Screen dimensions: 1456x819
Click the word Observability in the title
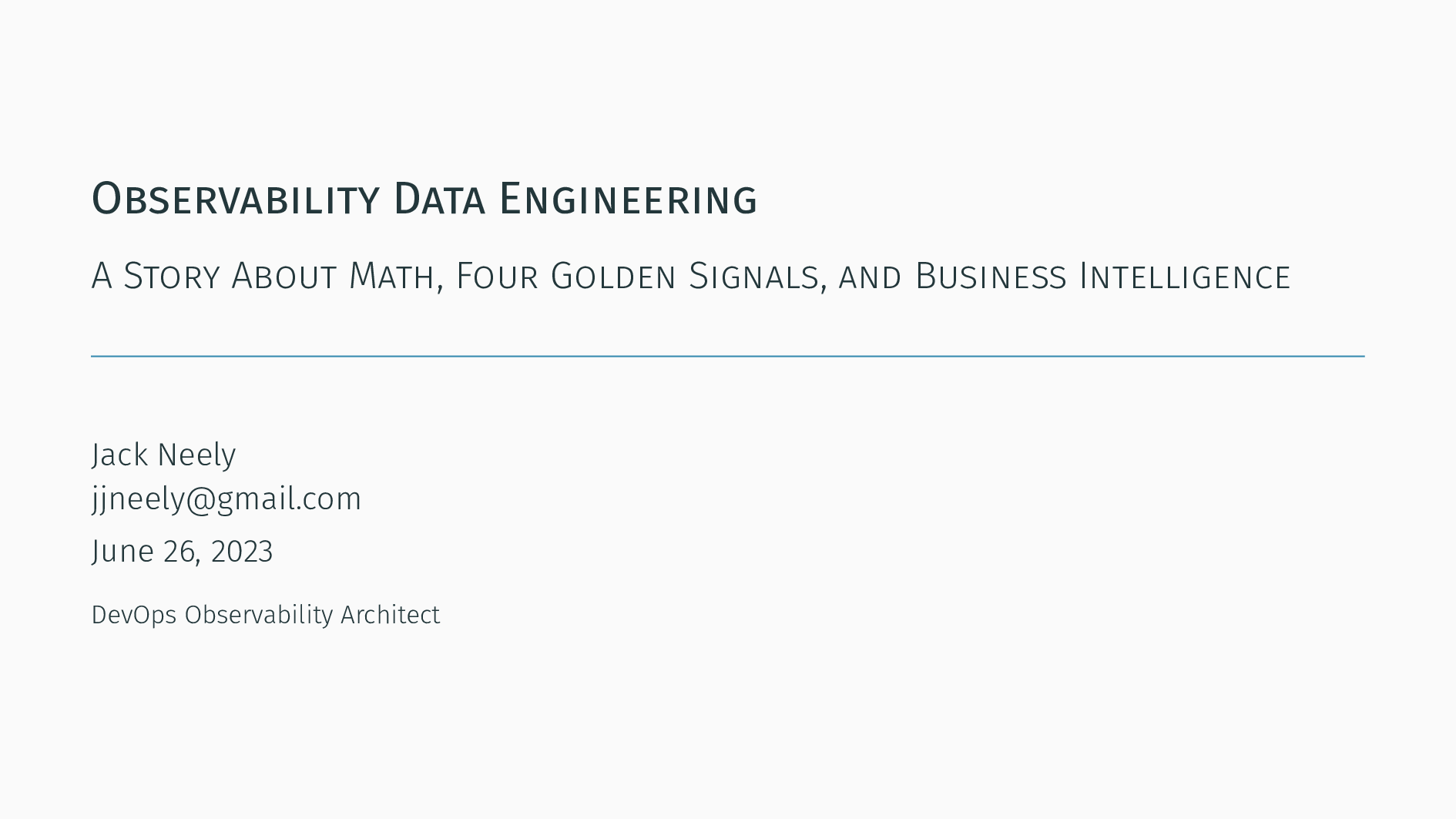click(236, 199)
